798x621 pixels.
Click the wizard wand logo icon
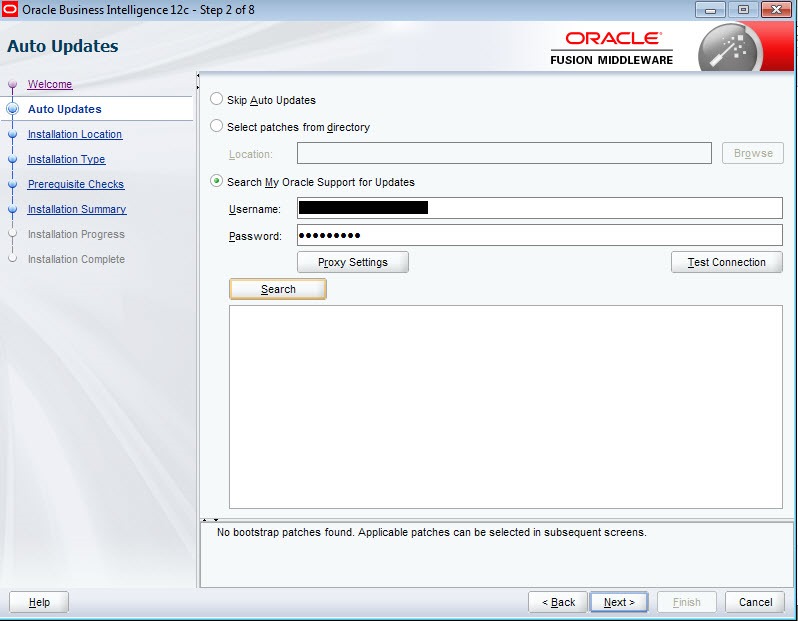[730, 49]
